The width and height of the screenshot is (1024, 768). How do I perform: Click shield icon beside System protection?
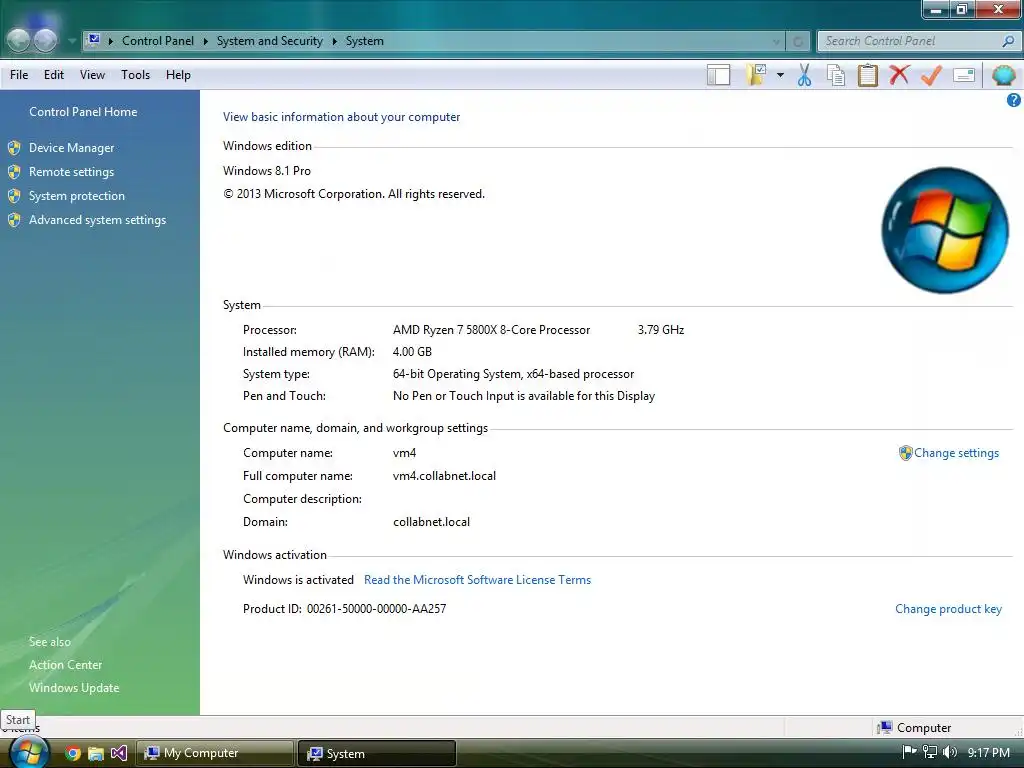pyautogui.click(x=14, y=196)
